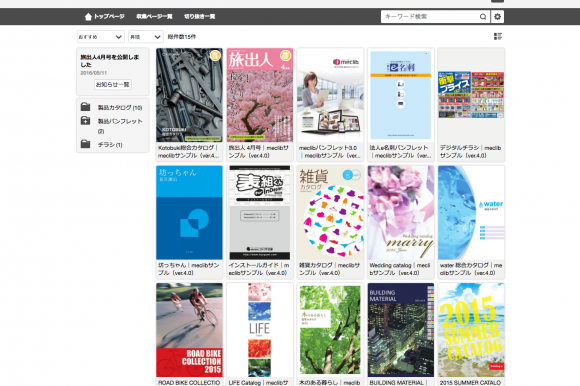Screen dimensions: 580x386
Task: Open the 木のある暮らし cover thumbnail
Action: 330,330
